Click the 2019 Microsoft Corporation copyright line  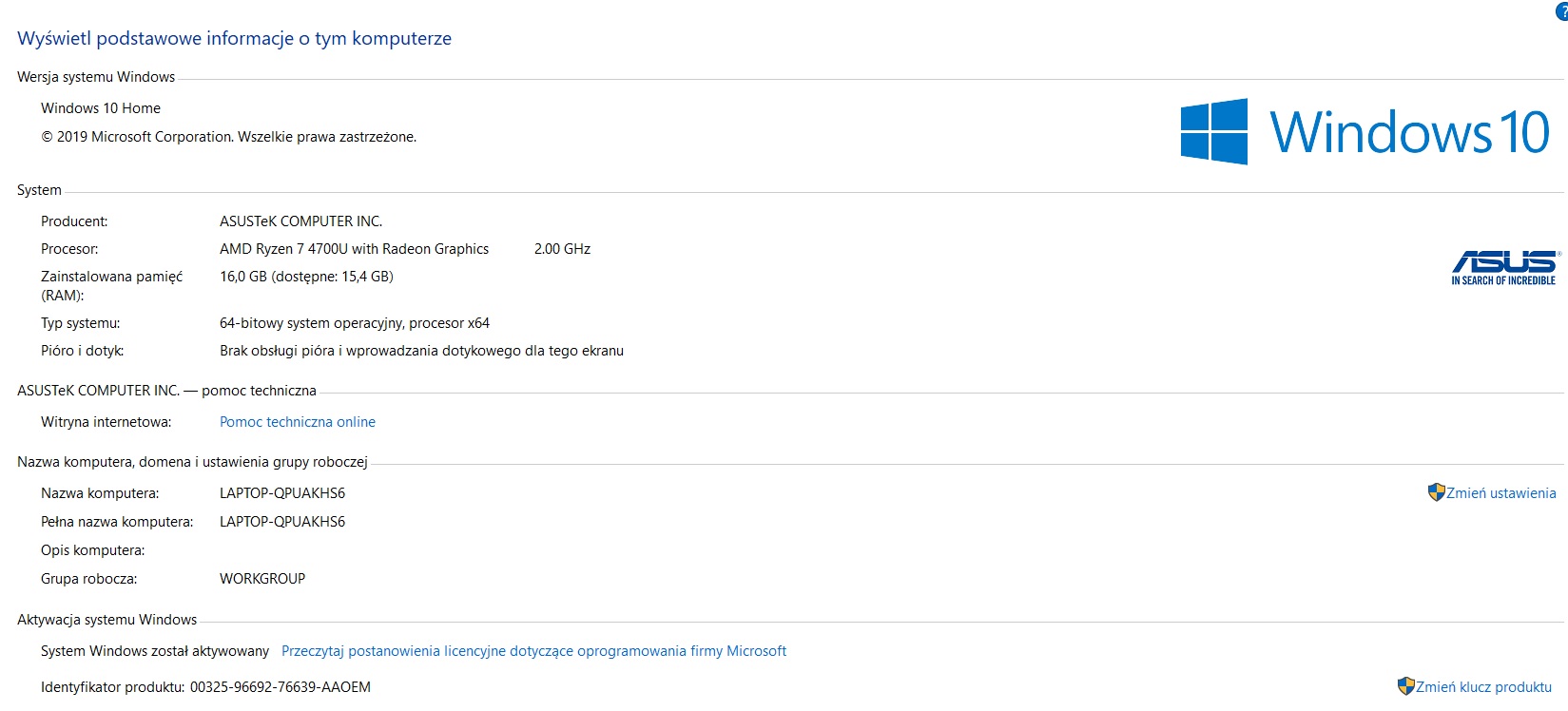click(228, 137)
